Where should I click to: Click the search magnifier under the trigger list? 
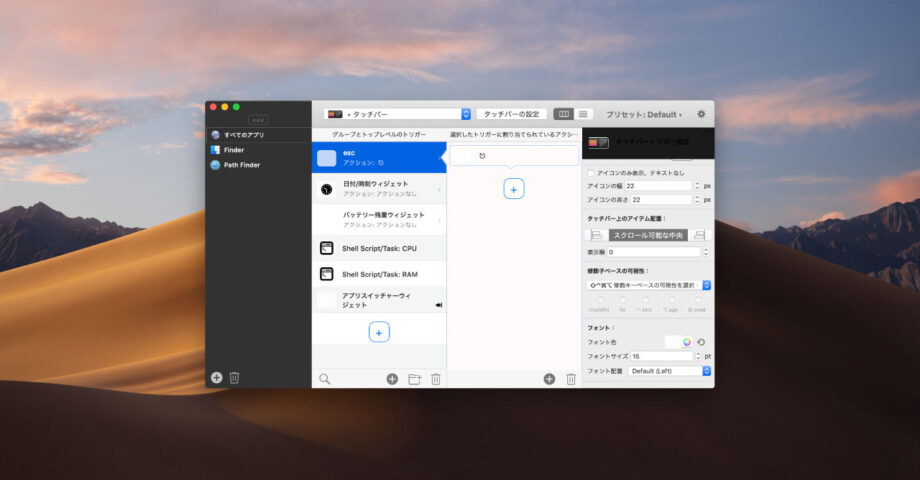325,379
